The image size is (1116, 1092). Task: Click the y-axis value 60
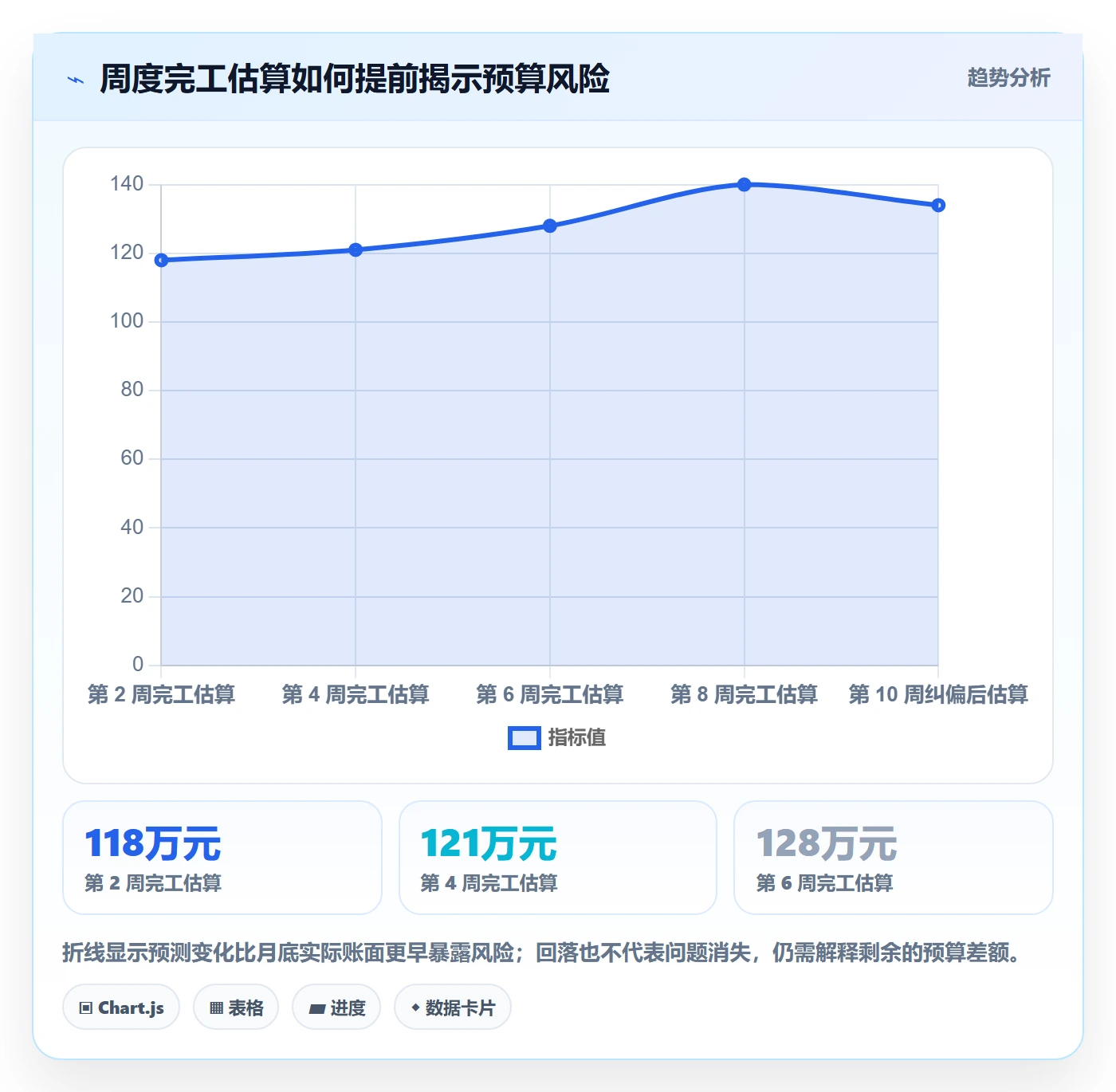132,458
